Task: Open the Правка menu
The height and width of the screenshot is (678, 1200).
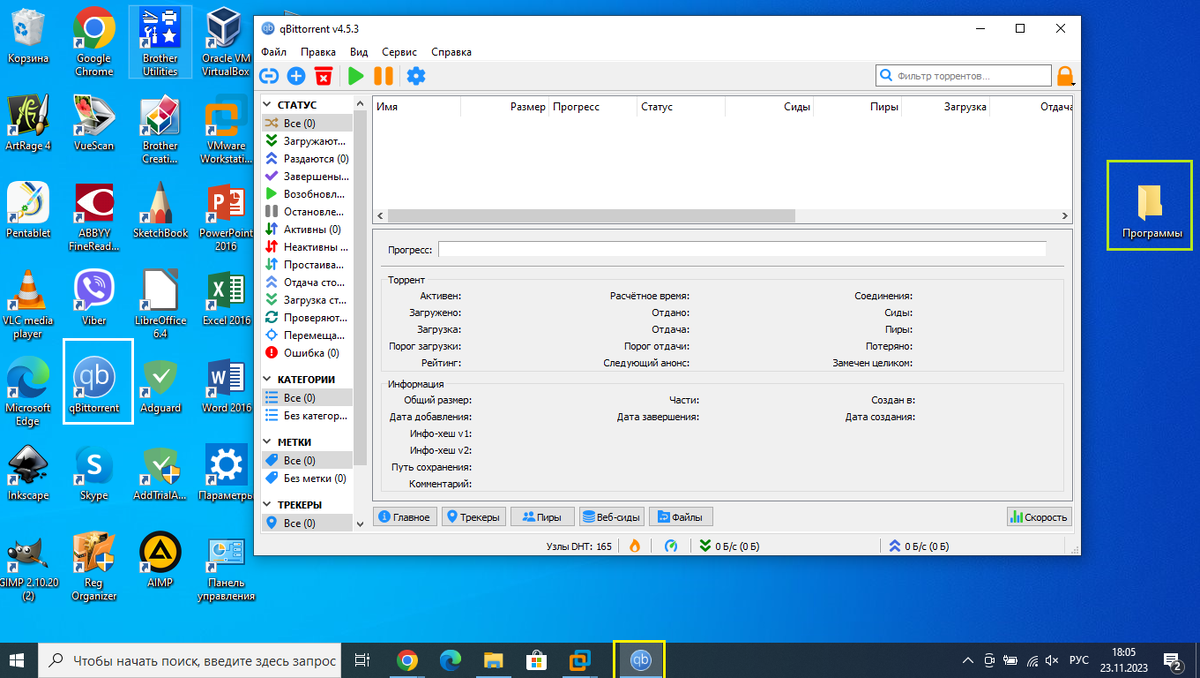Action: pos(318,52)
